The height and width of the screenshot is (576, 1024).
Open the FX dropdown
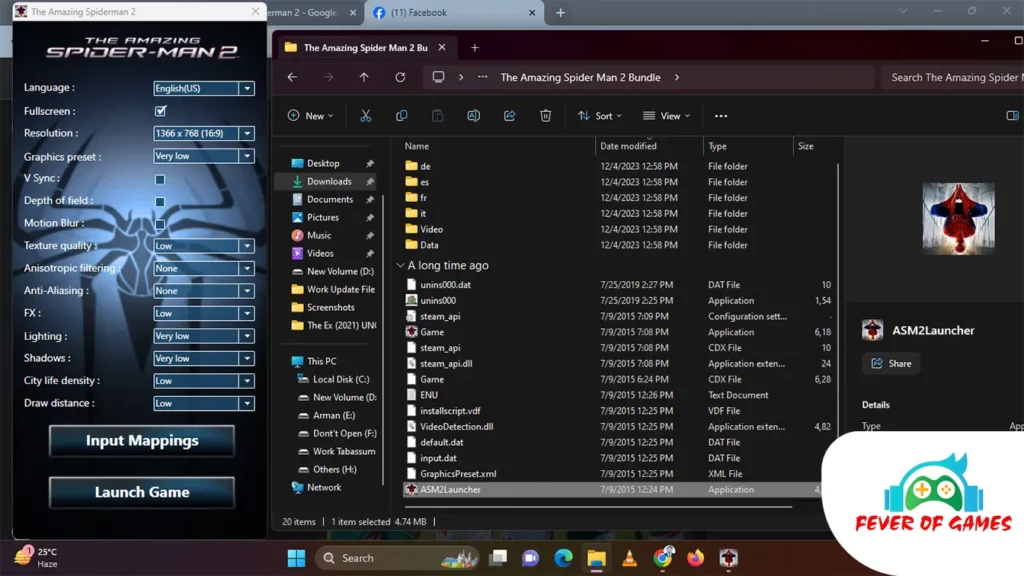(204, 313)
